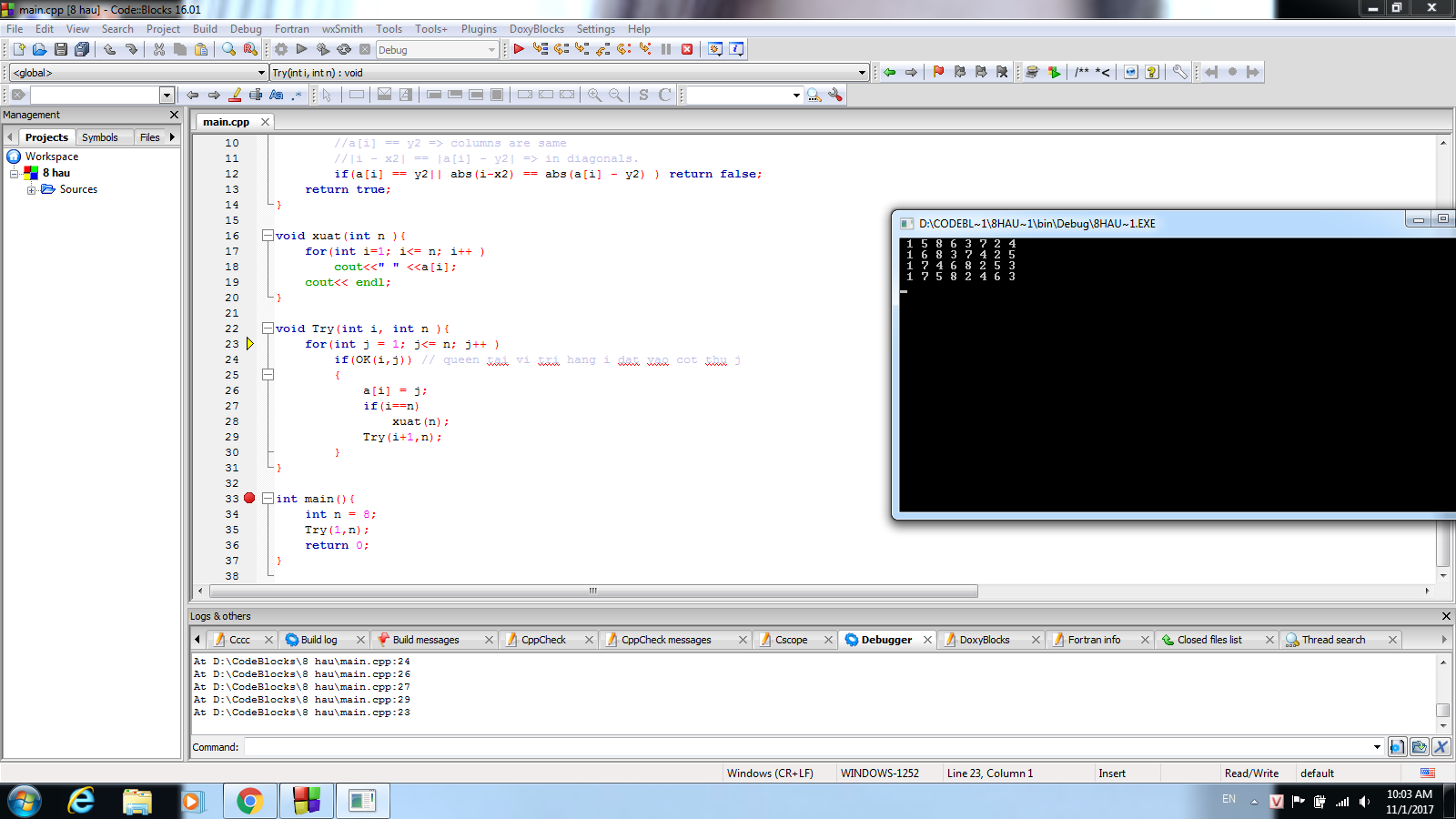Screen dimensions: 1456x819
Task: Click the Zoom in magnifier icon
Action: click(x=594, y=95)
